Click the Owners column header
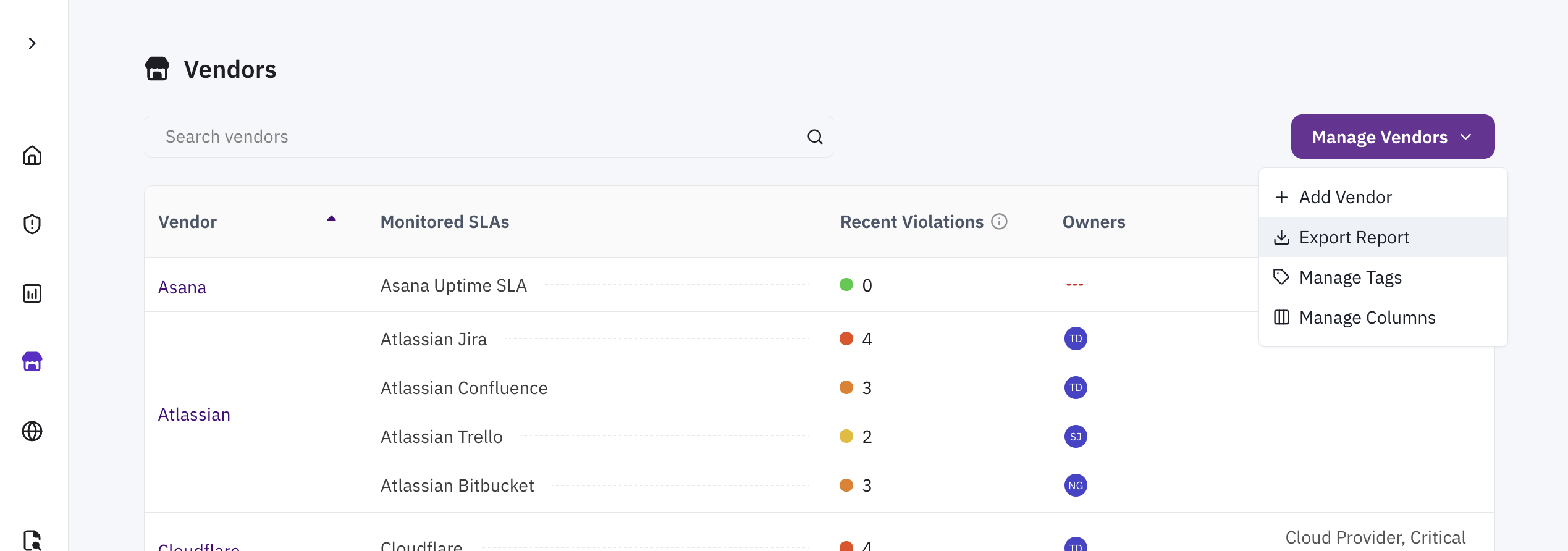 (1094, 222)
